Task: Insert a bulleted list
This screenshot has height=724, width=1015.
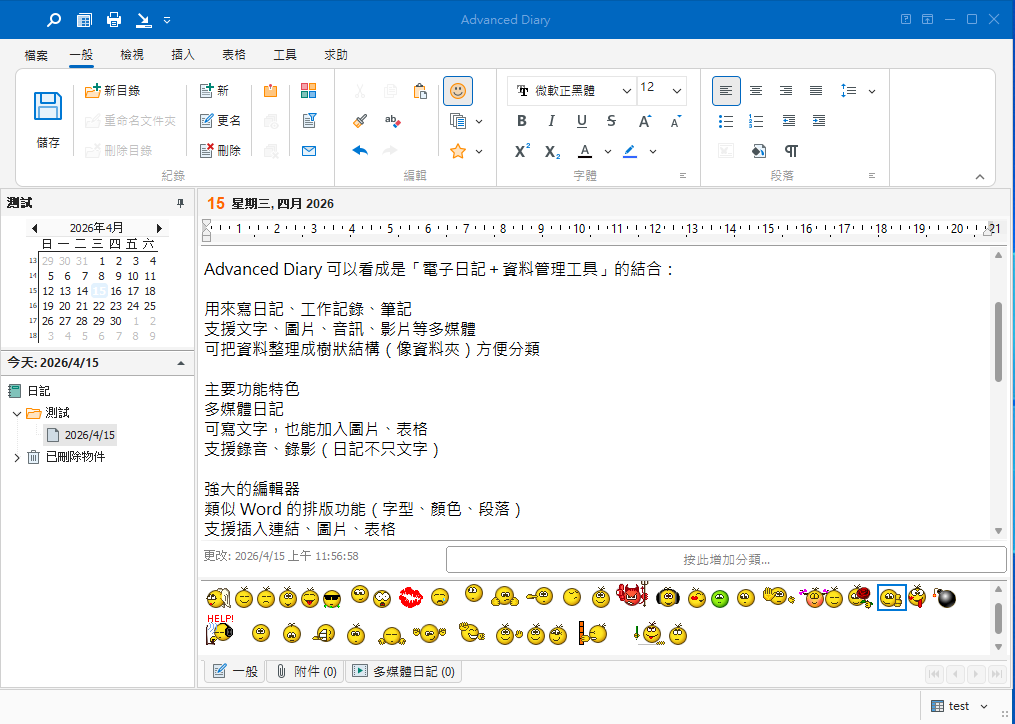Action: pos(726,120)
